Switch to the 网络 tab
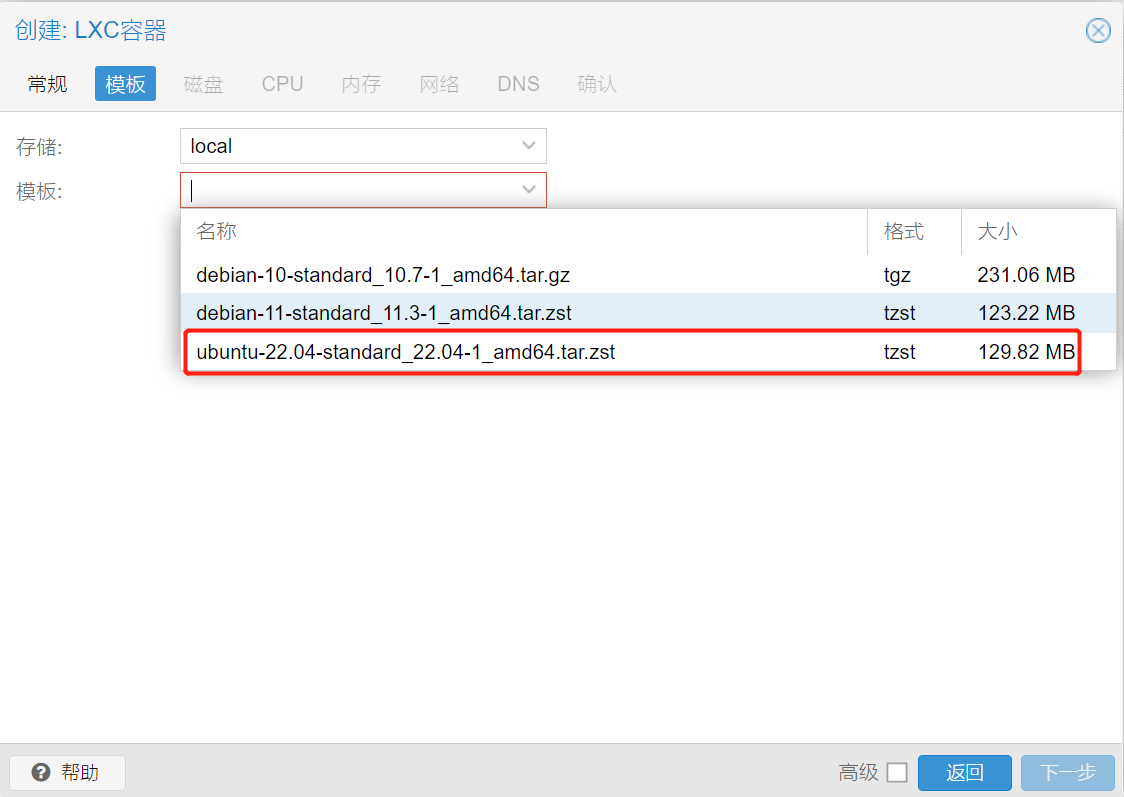 [x=439, y=84]
